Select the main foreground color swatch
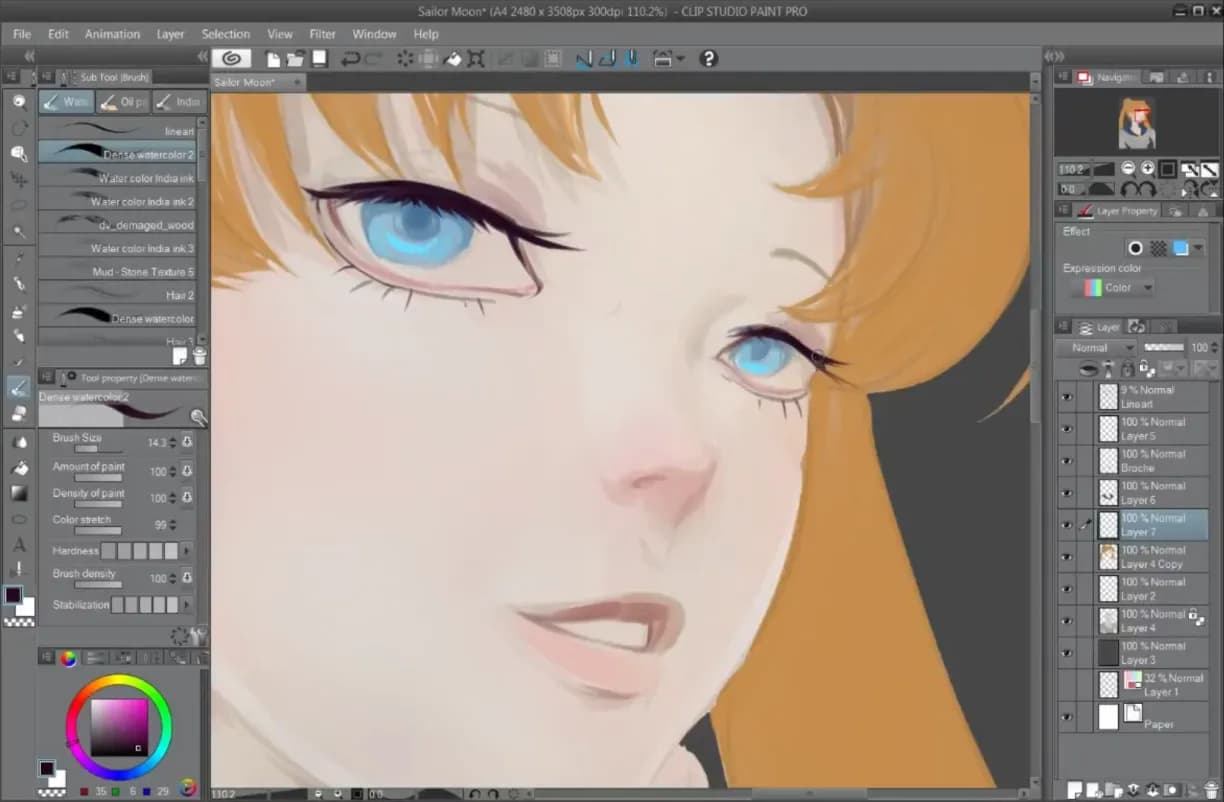The width and height of the screenshot is (1224, 802). pos(13,595)
